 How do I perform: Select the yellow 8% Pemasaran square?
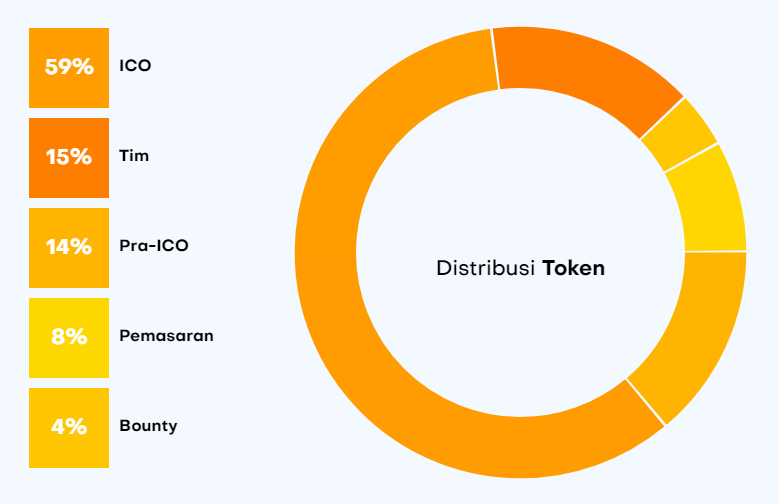point(69,337)
